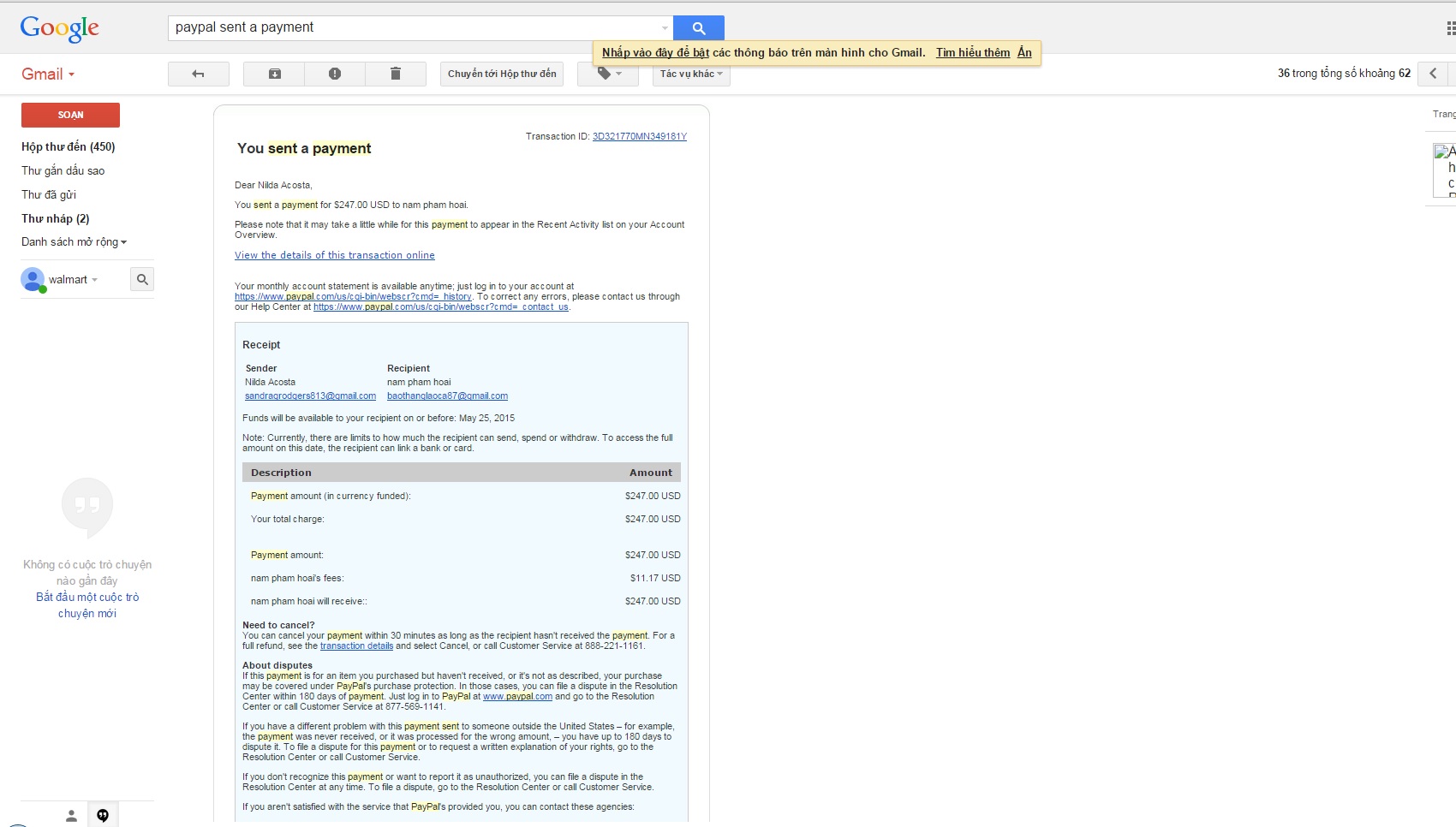Open the www.paypal.com link in About disputes

tap(517, 697)
